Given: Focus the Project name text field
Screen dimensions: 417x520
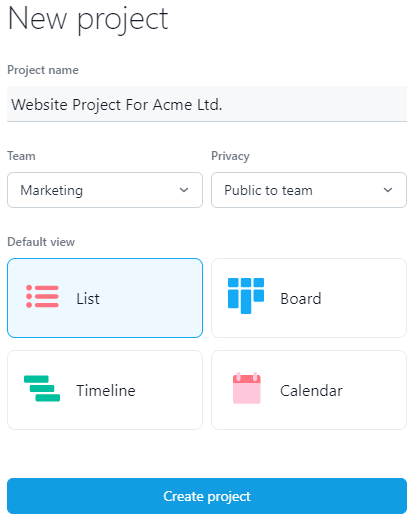Looking at the screenshot, I should click(207, 104).
